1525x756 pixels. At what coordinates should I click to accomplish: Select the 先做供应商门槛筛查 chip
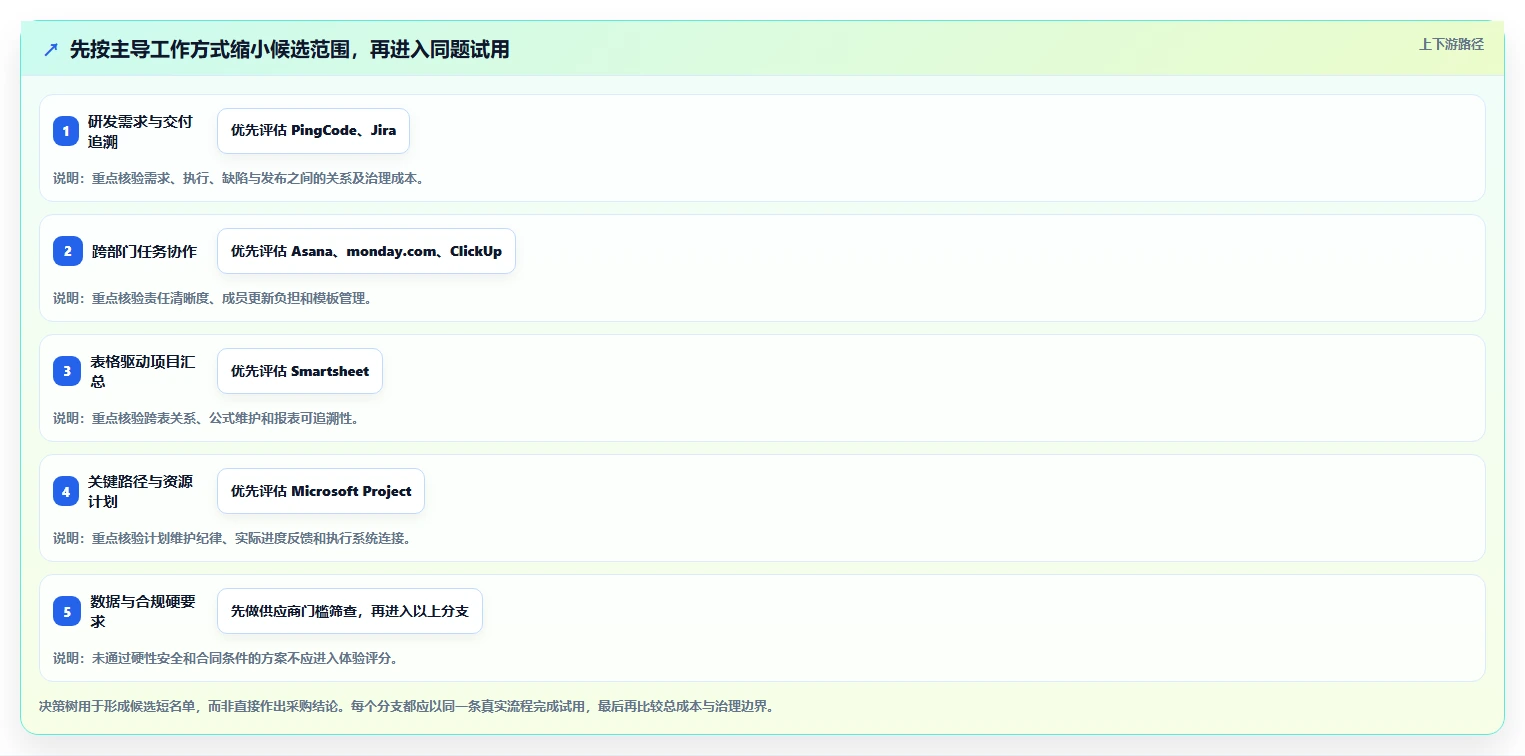[x=350, y=611]
